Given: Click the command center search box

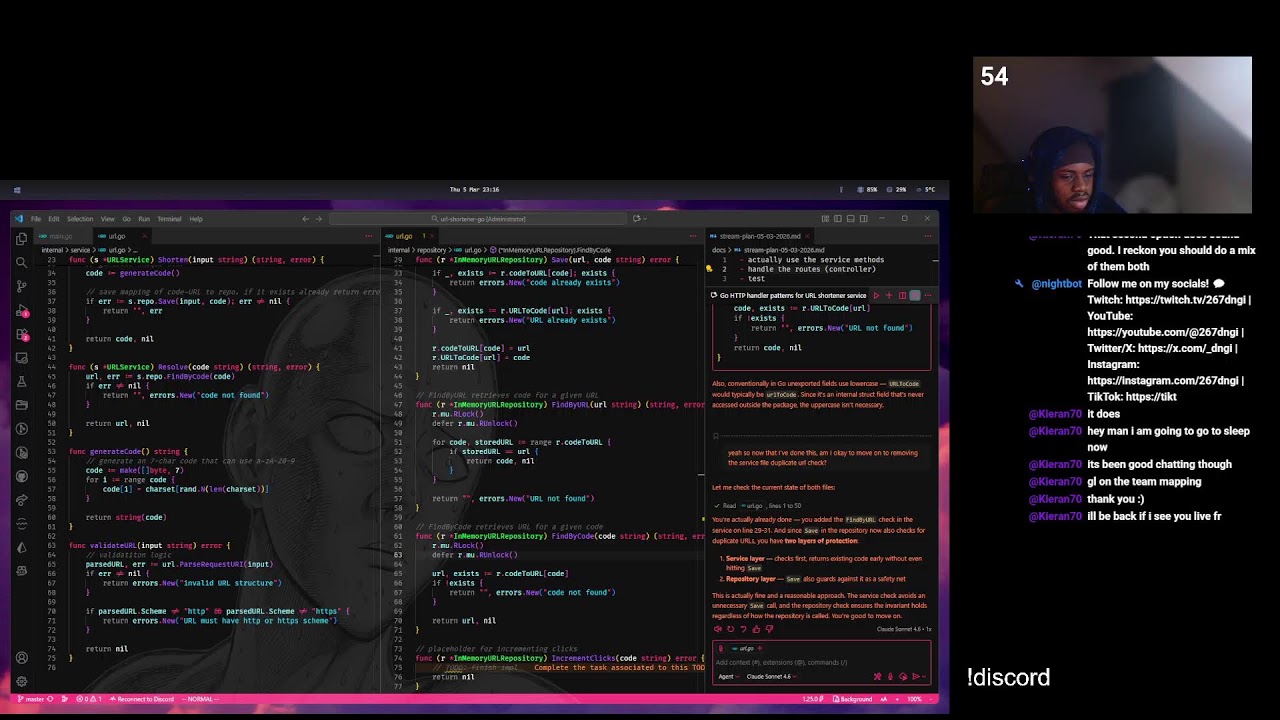Looking at the screenshot, I should 478,219.
